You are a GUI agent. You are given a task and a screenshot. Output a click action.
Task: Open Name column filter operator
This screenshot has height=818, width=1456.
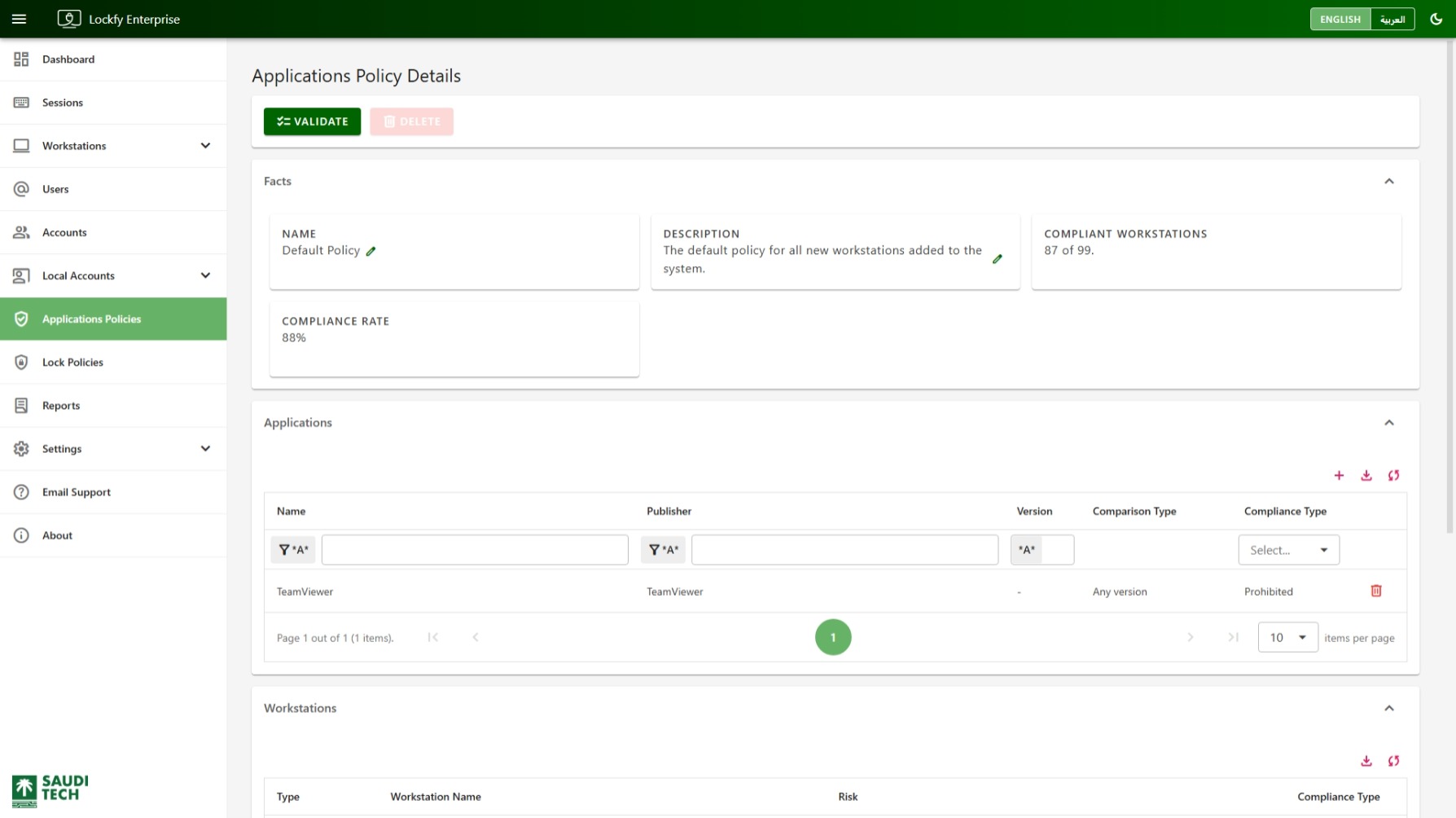293,550
